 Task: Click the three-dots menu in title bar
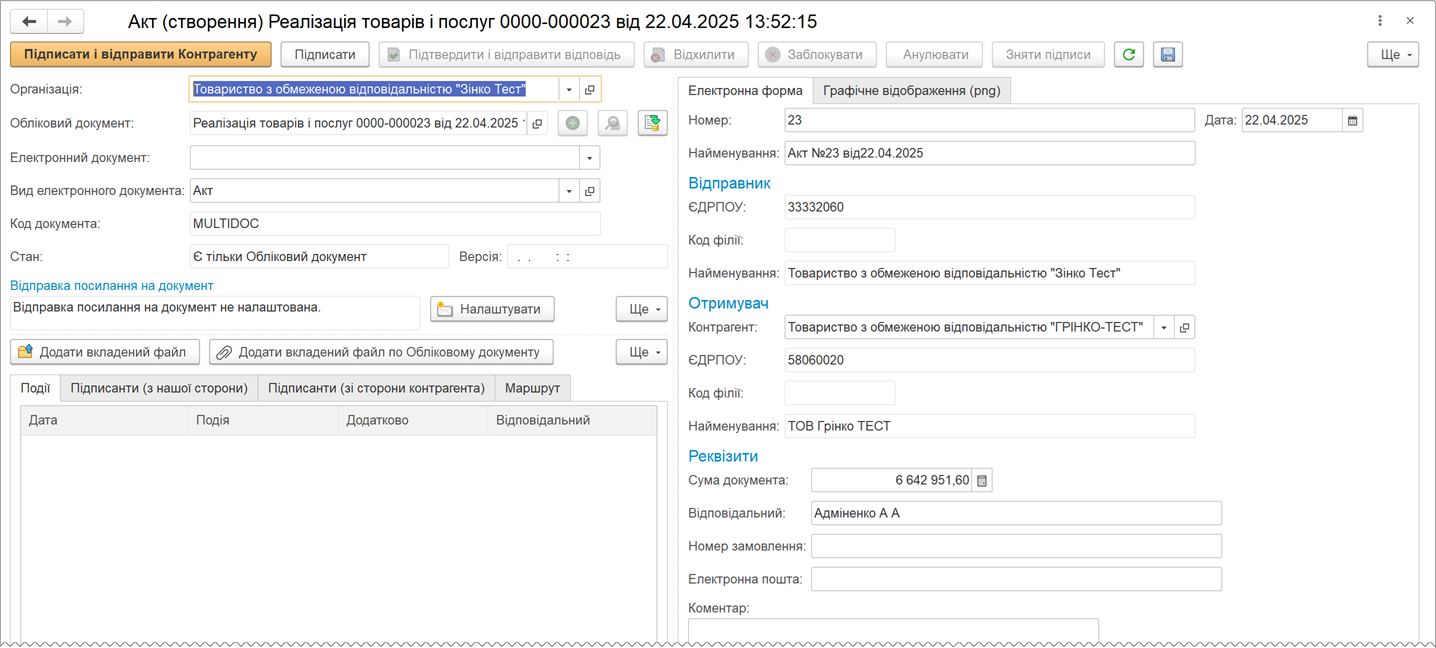point(1381,21)
